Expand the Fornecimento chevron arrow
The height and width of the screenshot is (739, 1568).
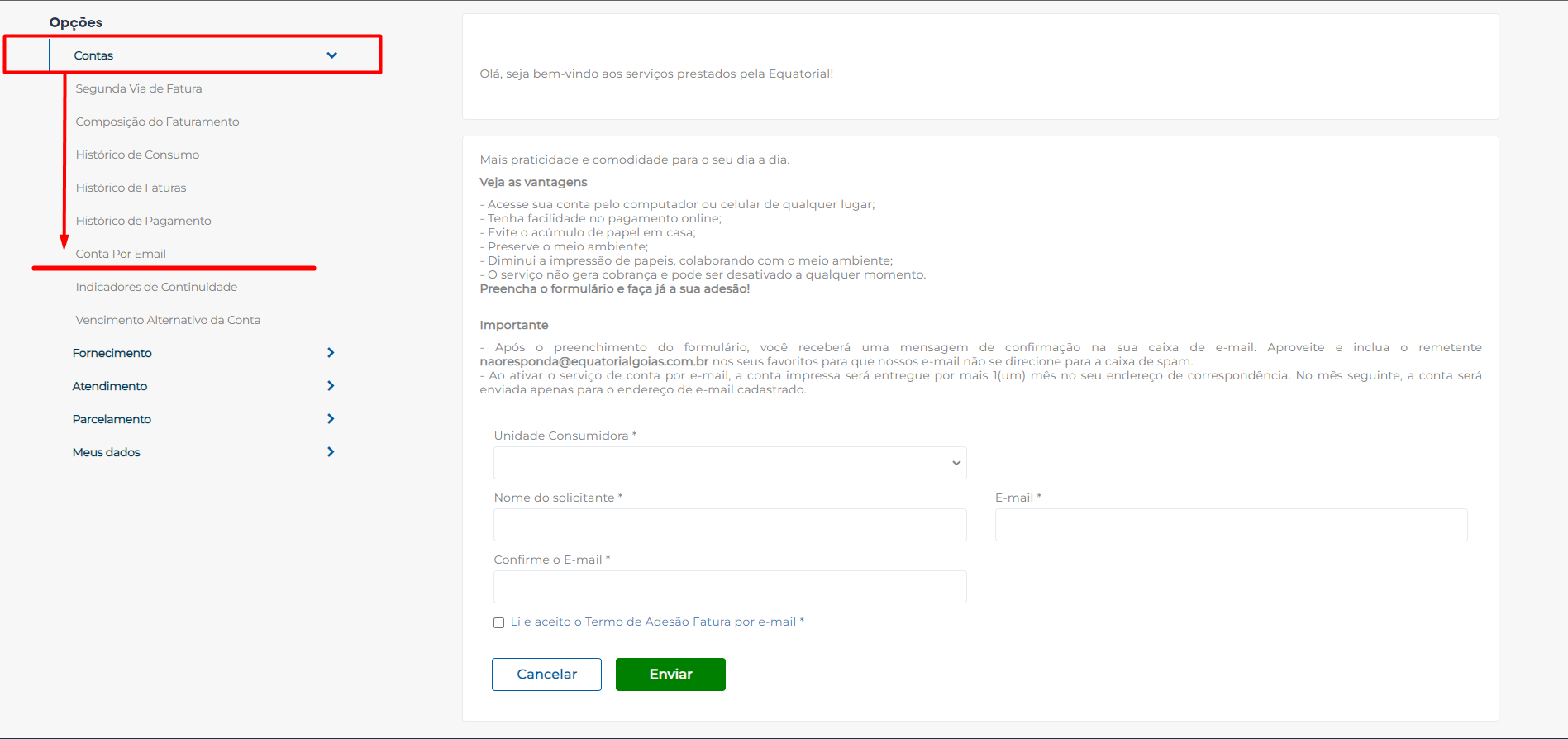pos(331,353)
